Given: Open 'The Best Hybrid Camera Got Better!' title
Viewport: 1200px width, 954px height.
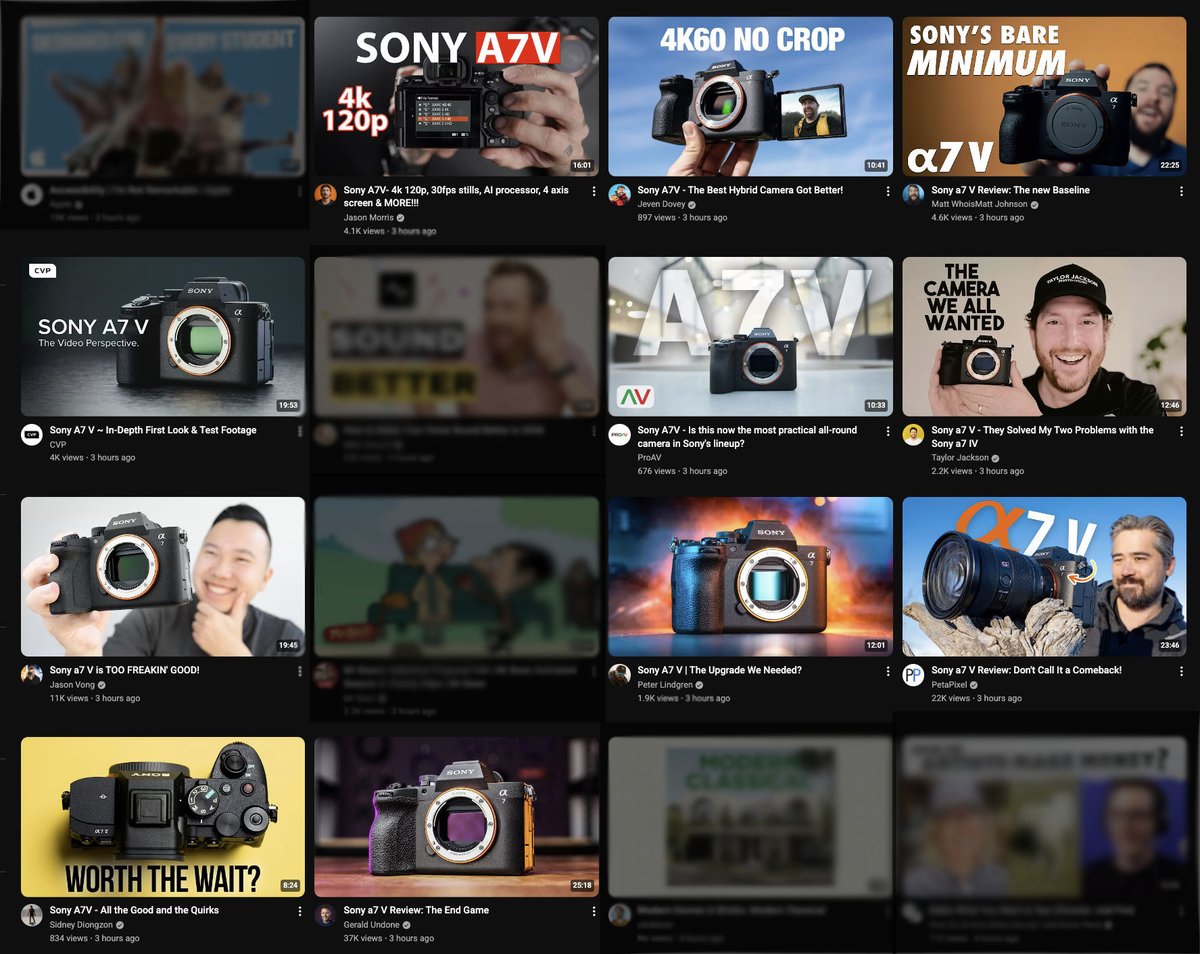Looking at the screenshot, I should pos(740,190).
